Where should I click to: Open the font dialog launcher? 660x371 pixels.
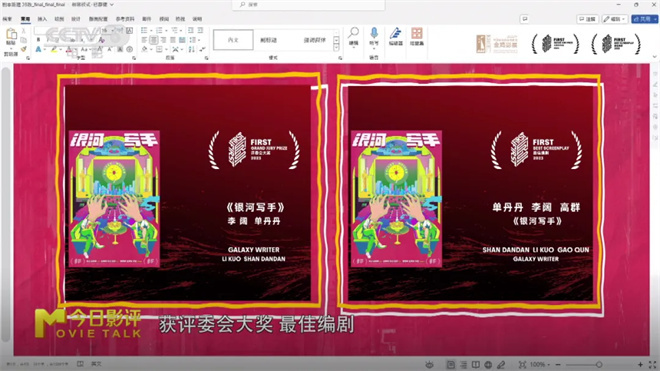click(134, 58)
